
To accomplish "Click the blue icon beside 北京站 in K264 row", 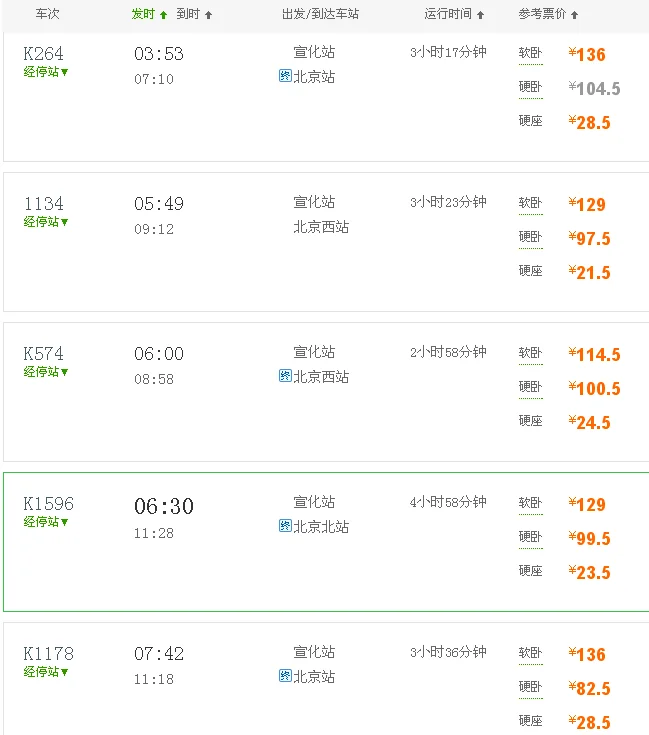I will [285, 77].
